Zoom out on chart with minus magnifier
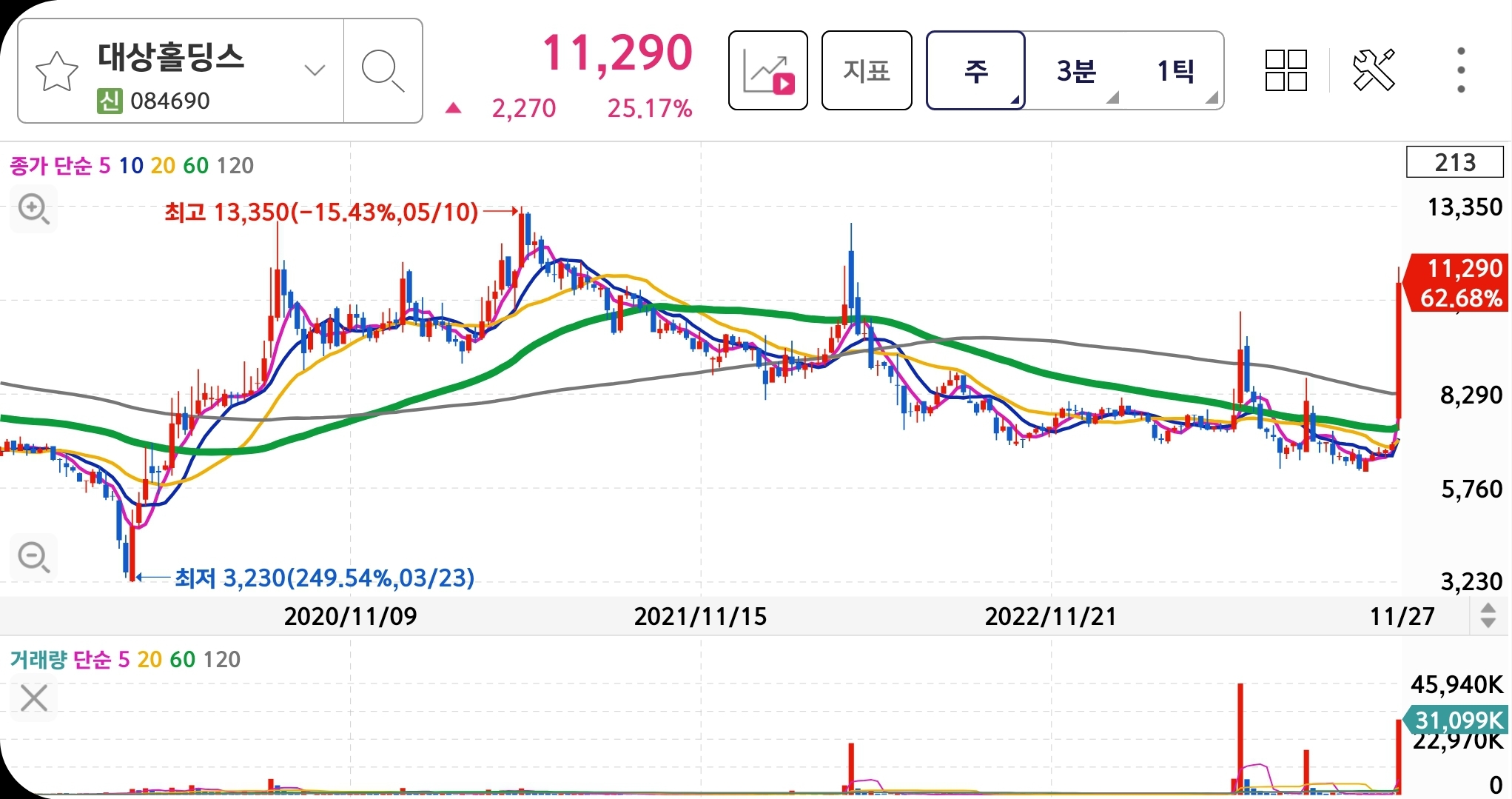 coord(34,557)
